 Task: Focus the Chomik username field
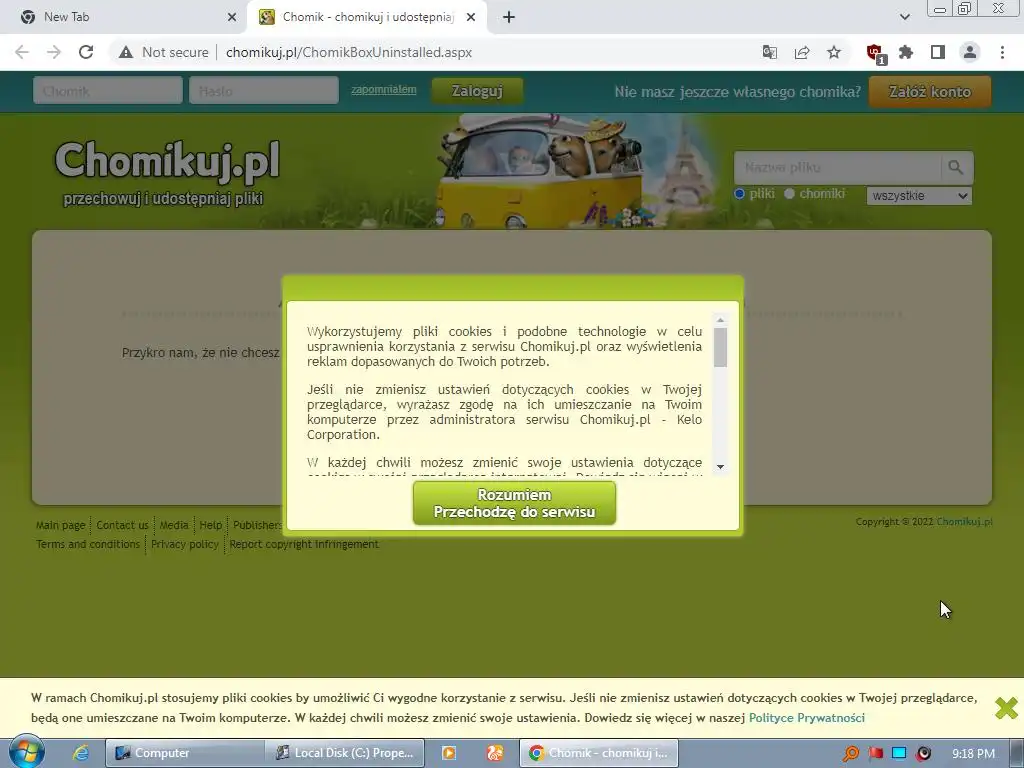click(x=108, y=91)
